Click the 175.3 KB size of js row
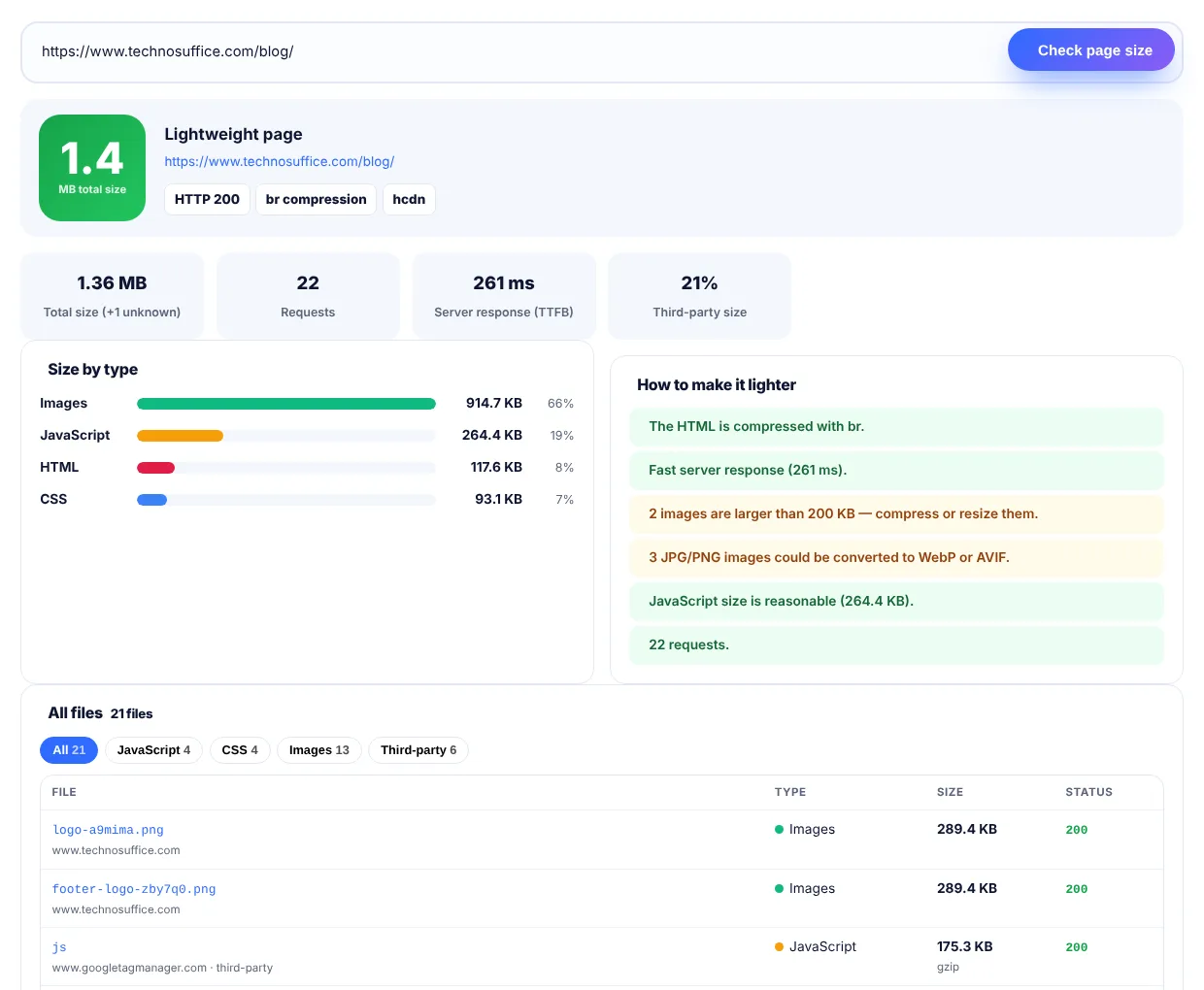 (x=964, y=946)
